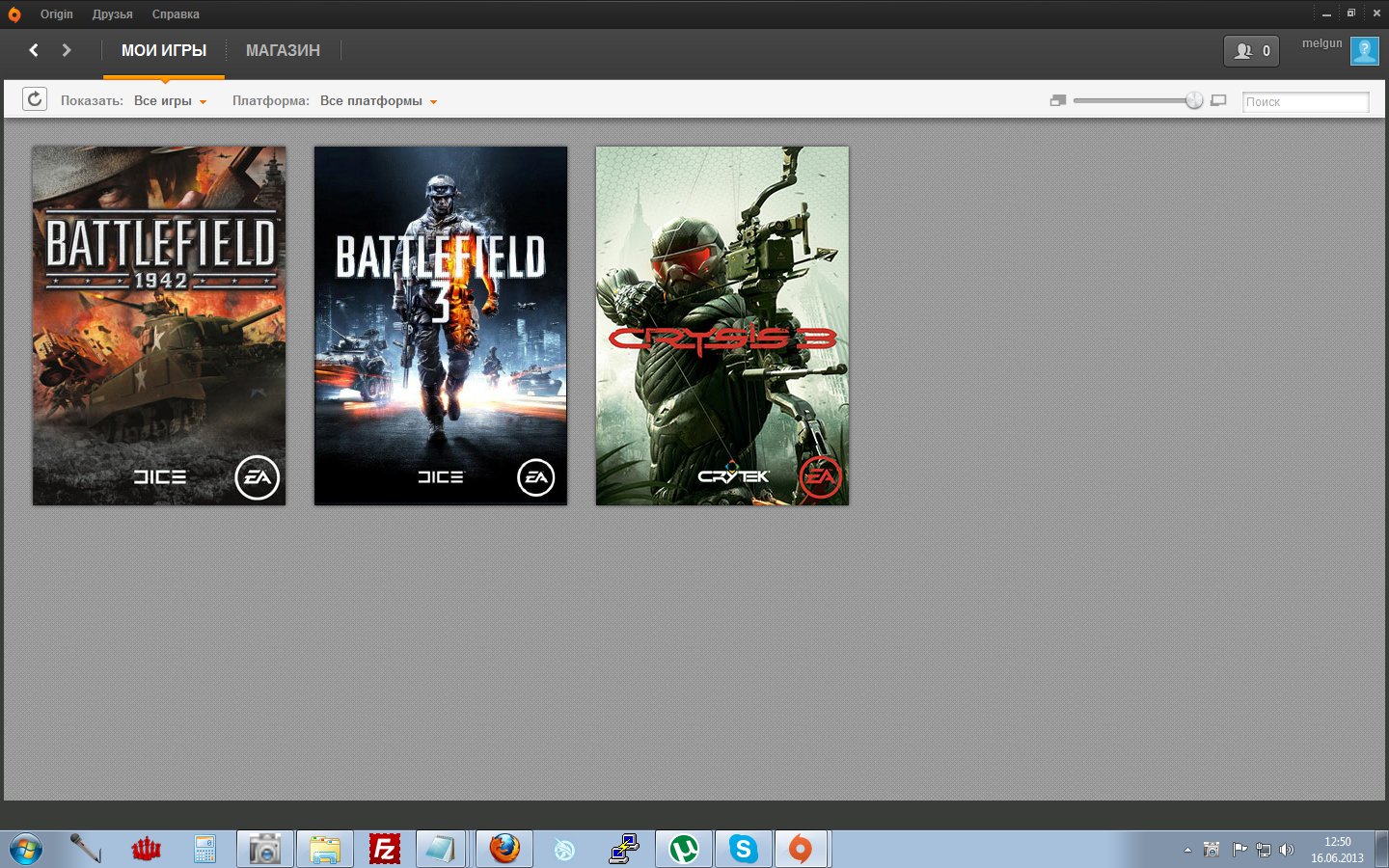Click the camera icon in system tray
The width and height of the screenshot is (1389, 868).
1212,850
